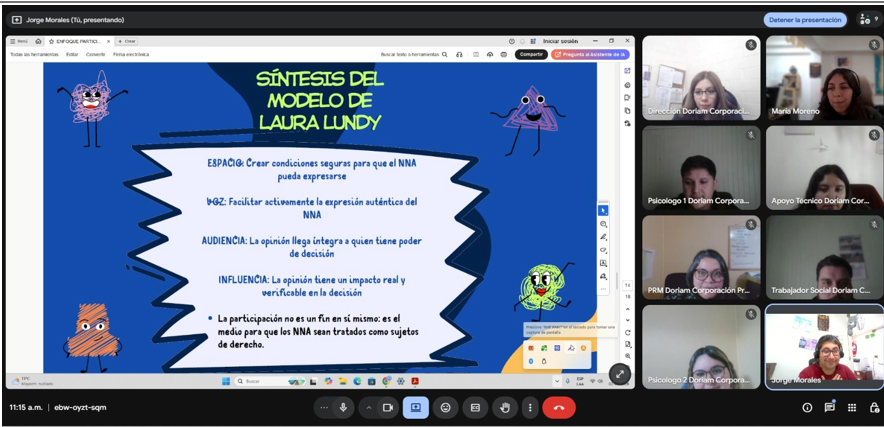The image size is (884, 427).
Task: Select the Acrobat pen highlight tool
Action: (x=603, y=237)
